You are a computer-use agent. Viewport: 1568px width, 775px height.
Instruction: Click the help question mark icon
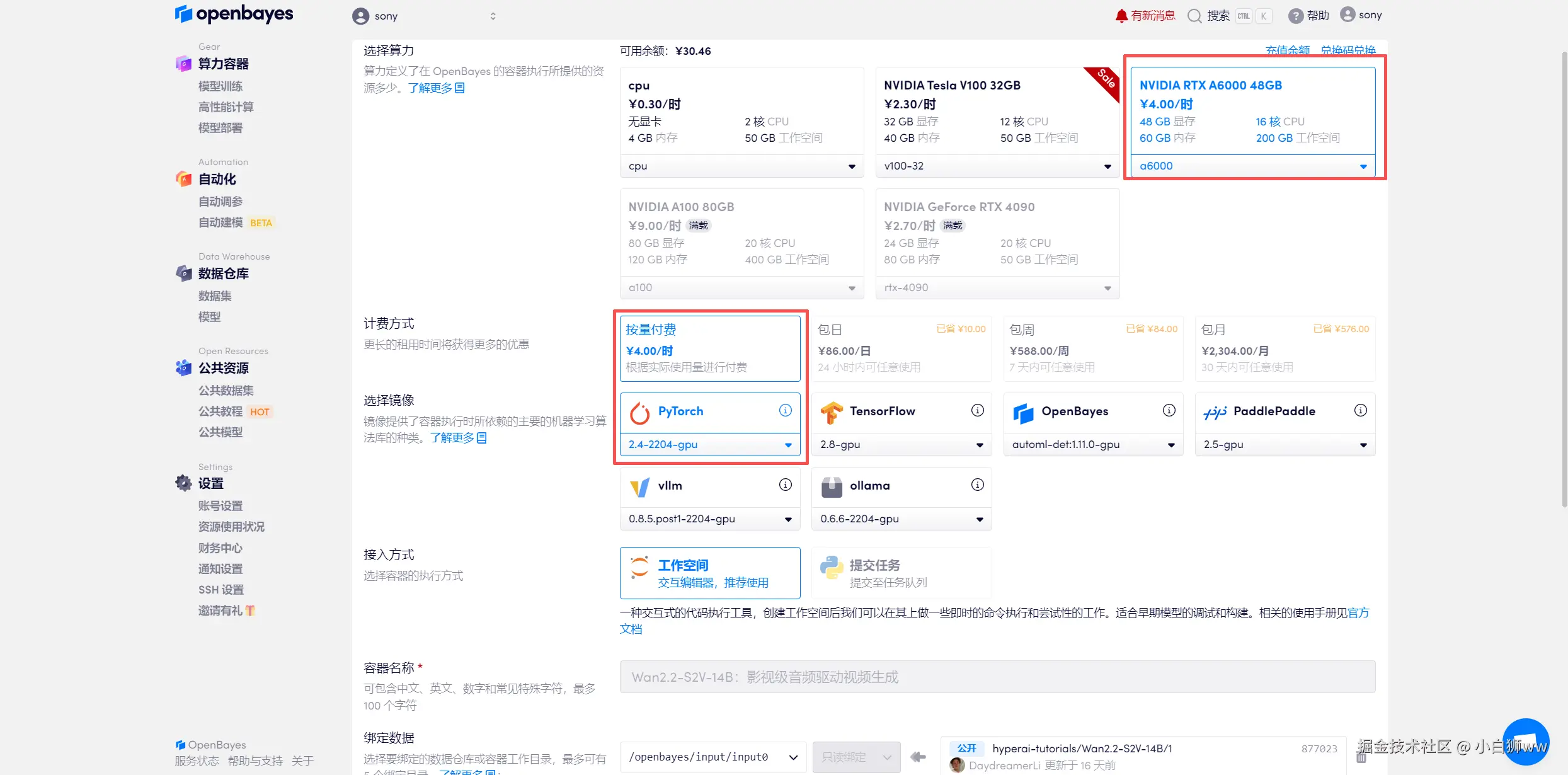1295,16
